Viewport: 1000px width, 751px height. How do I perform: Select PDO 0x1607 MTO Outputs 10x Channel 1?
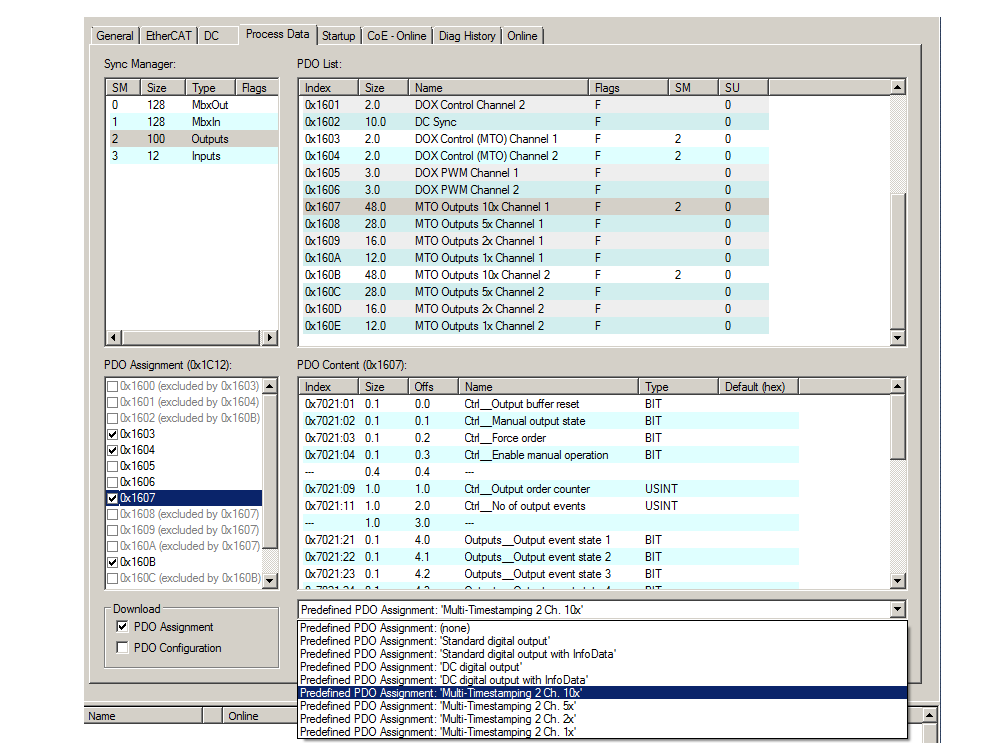pos(534,207)
